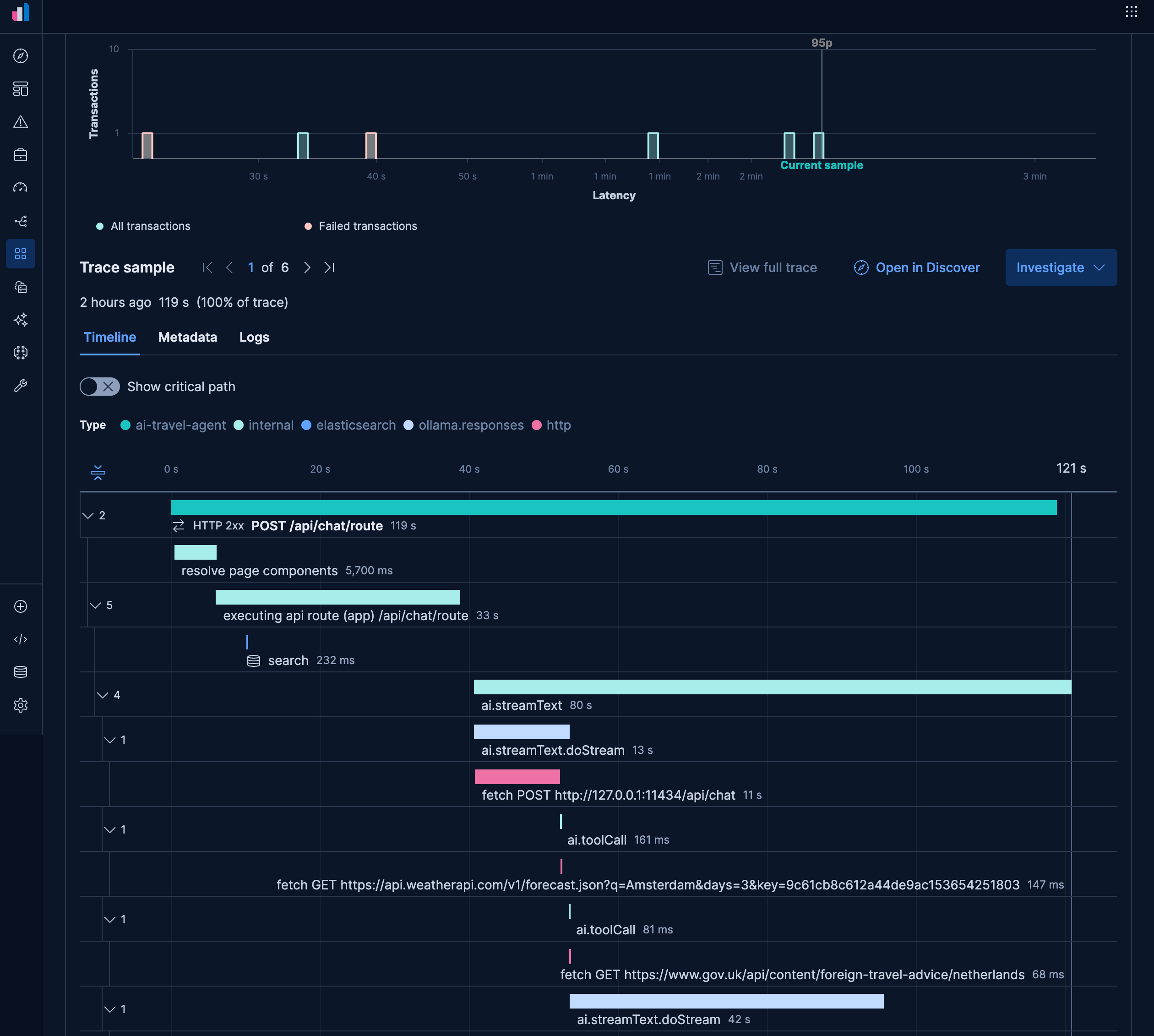
Task: Click the http type legend color dot
Action: (536, 425)
